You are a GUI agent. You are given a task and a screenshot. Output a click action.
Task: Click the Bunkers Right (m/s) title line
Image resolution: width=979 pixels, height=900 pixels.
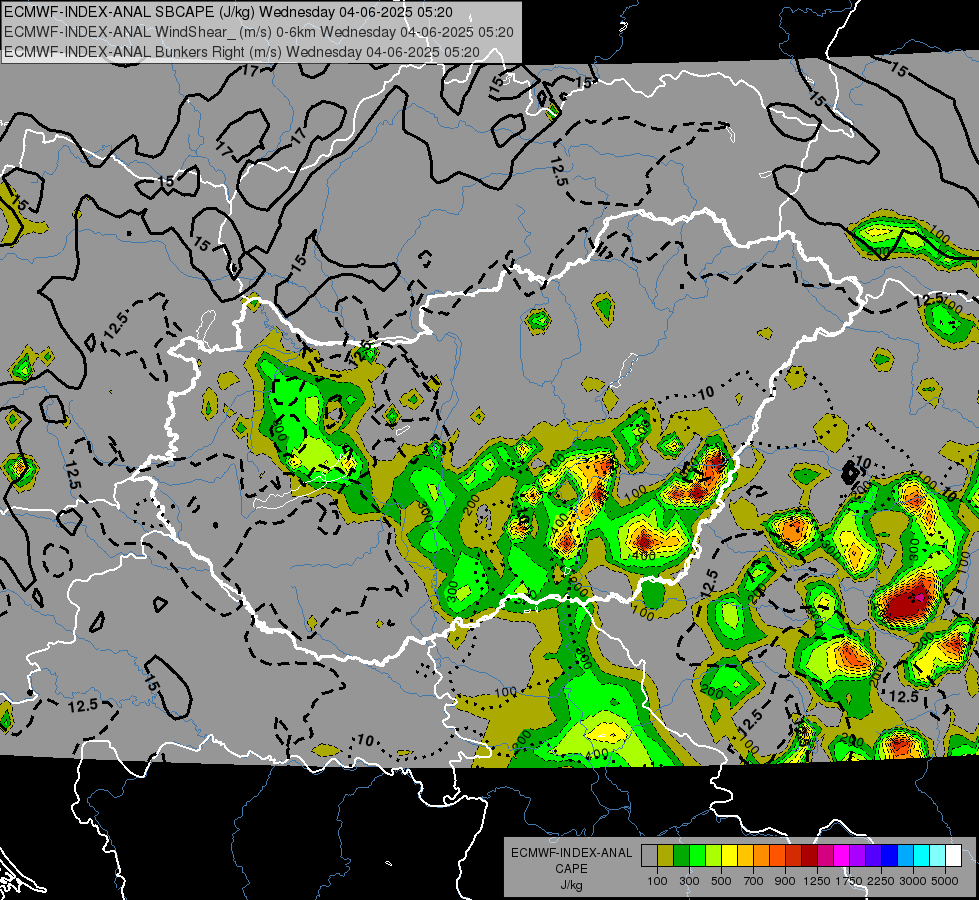[242, 52]
